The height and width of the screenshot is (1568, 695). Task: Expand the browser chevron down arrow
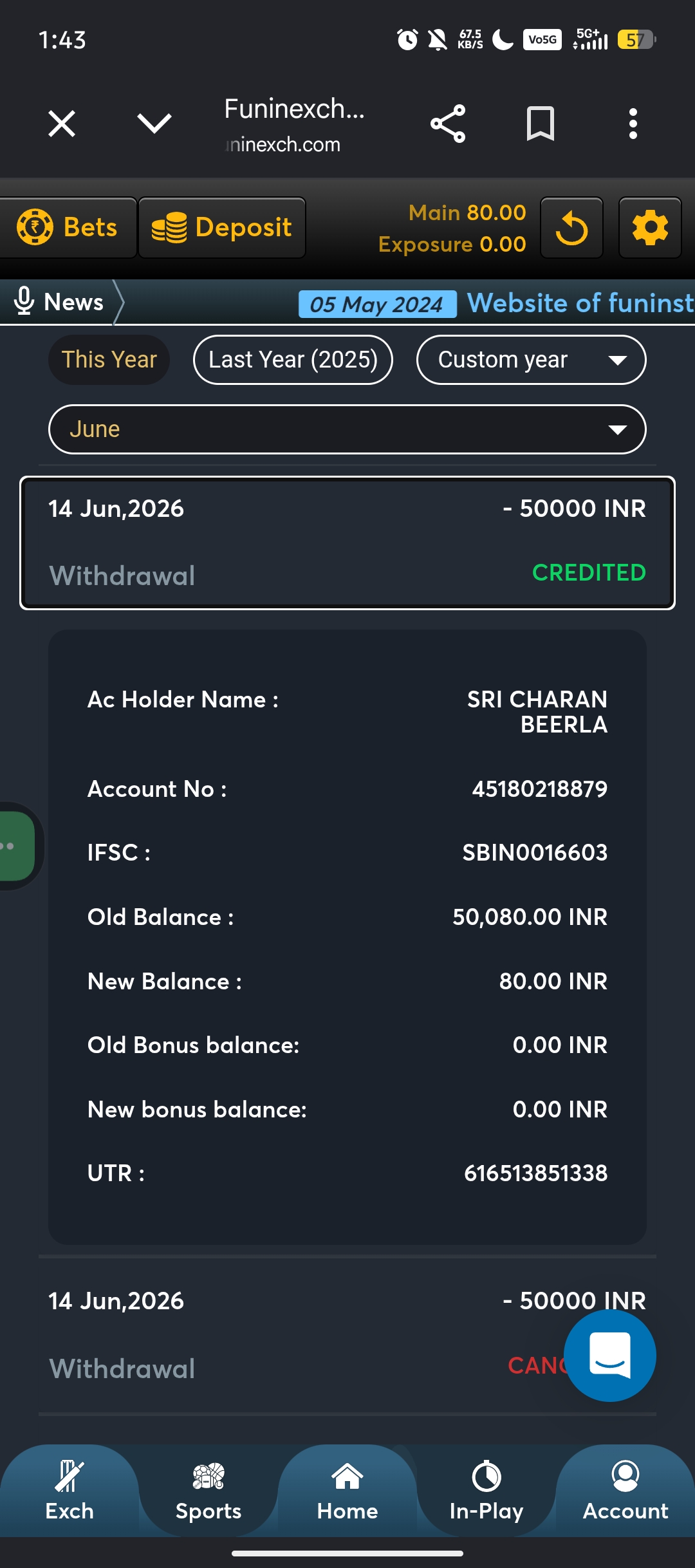pyautogui.click(x=154, y=124)
